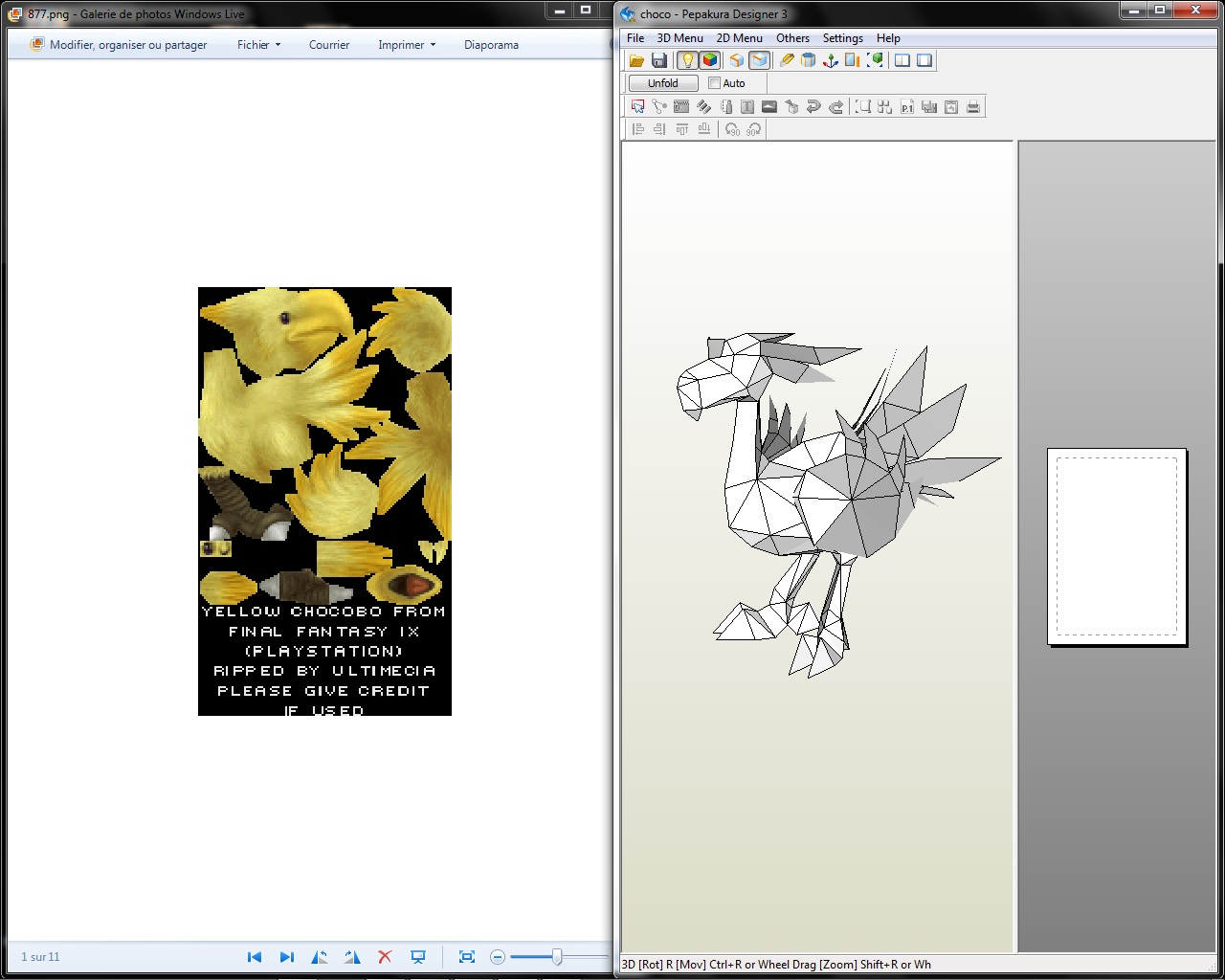
Task: Click the chocobo texture image in gallery
Action: tap(324, 501)
